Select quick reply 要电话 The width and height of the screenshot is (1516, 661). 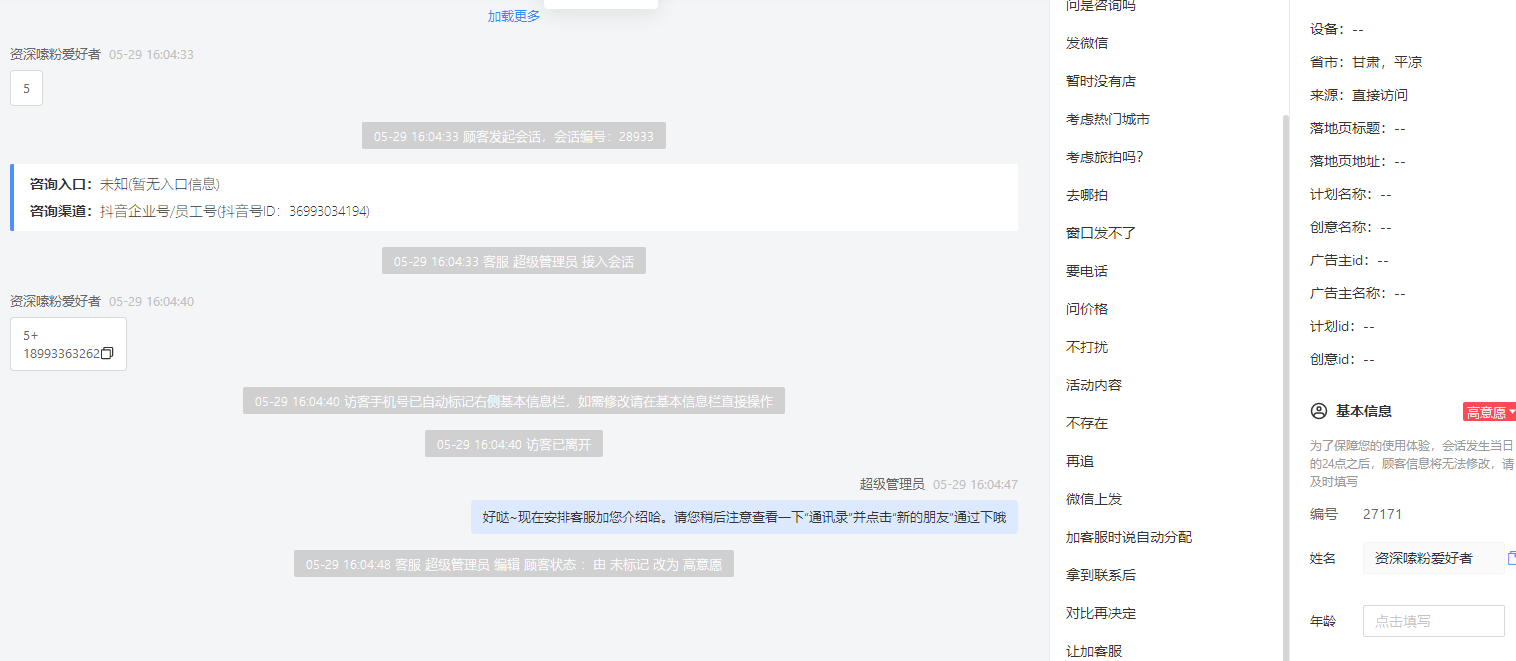1087,271
